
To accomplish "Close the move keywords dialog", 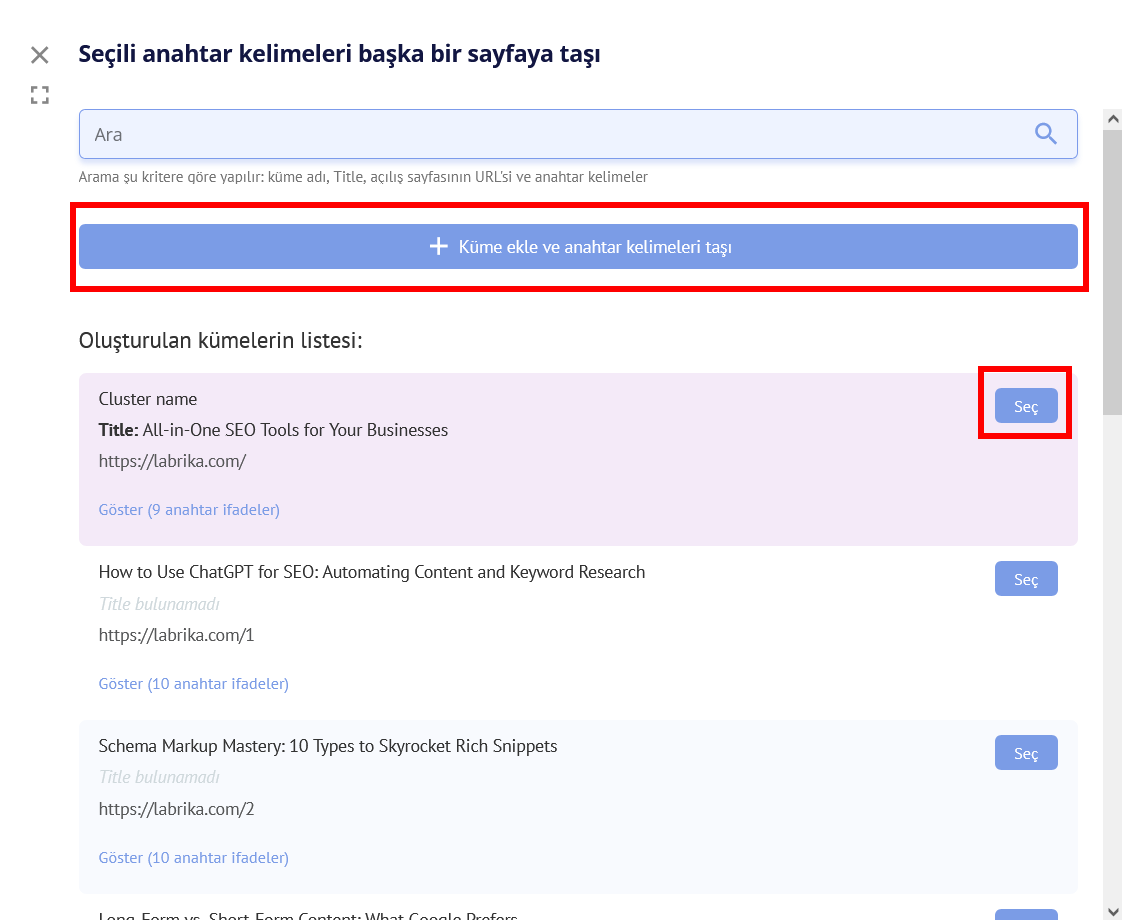I will [x=40, y=55].
